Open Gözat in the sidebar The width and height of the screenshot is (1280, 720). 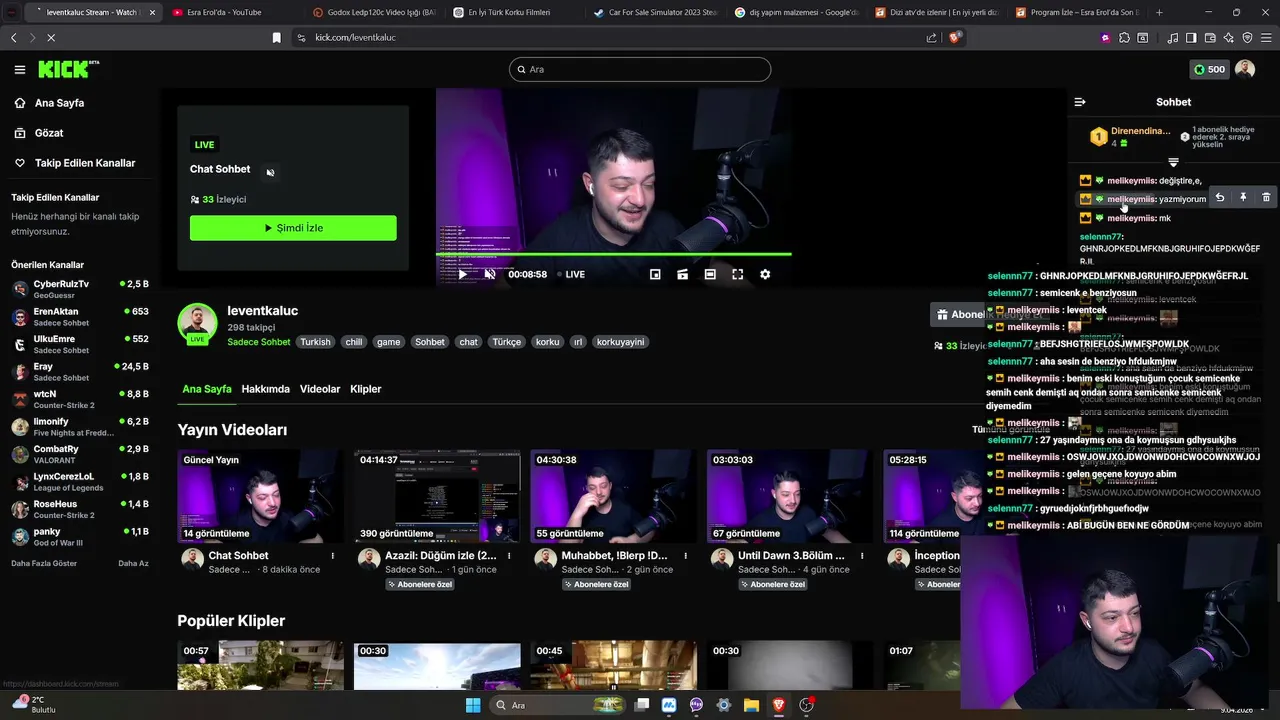click(x=49, y=133)
